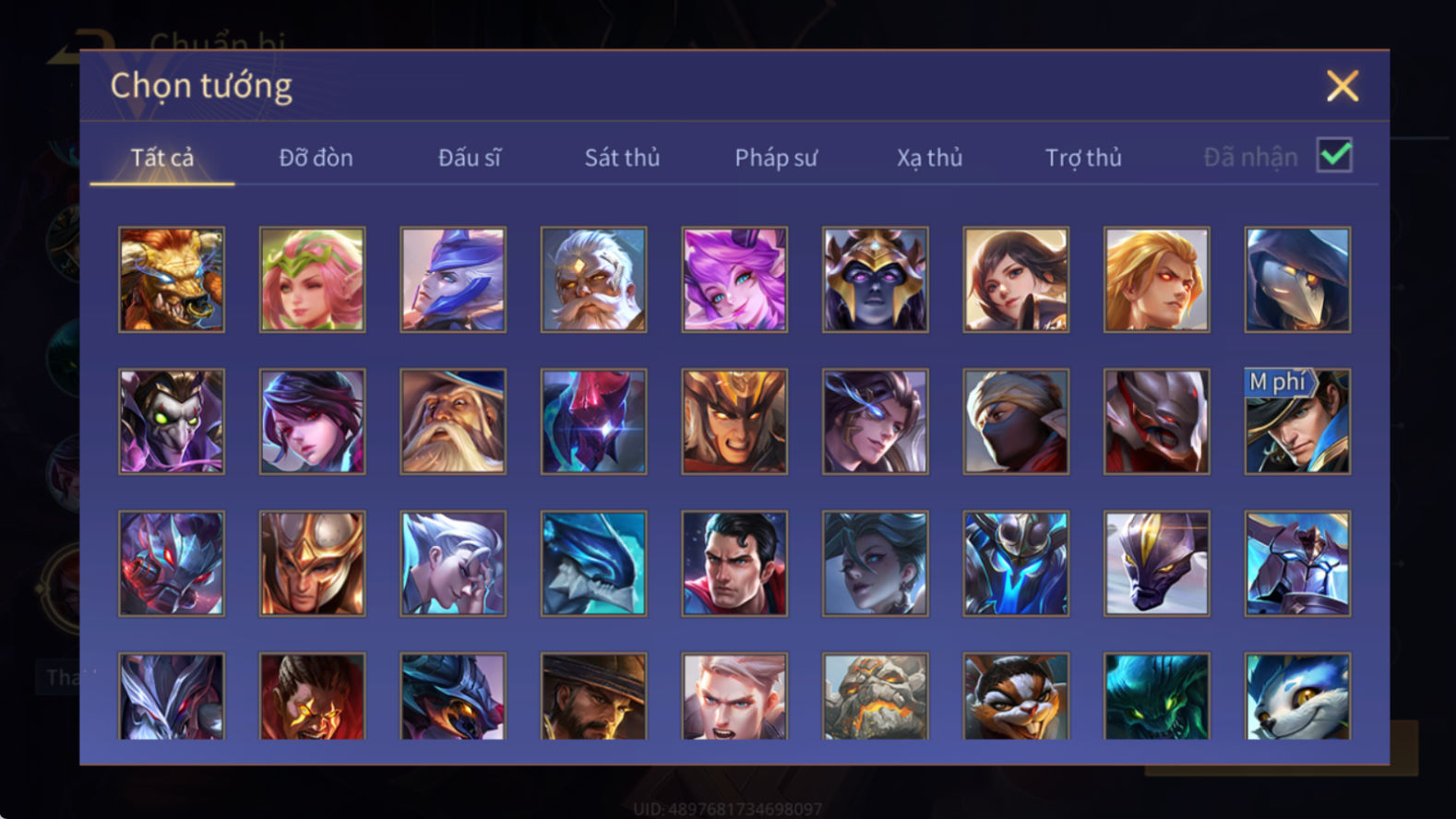Switch to the Pháp sư tab

pos(776,158)
